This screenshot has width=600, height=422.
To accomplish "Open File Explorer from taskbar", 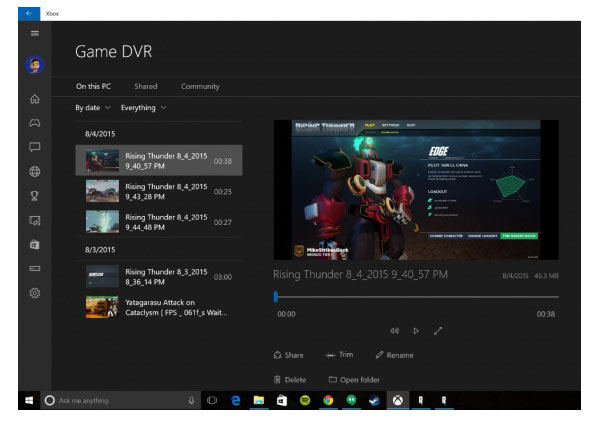I will pyautogui.click(x=259, y=400).
